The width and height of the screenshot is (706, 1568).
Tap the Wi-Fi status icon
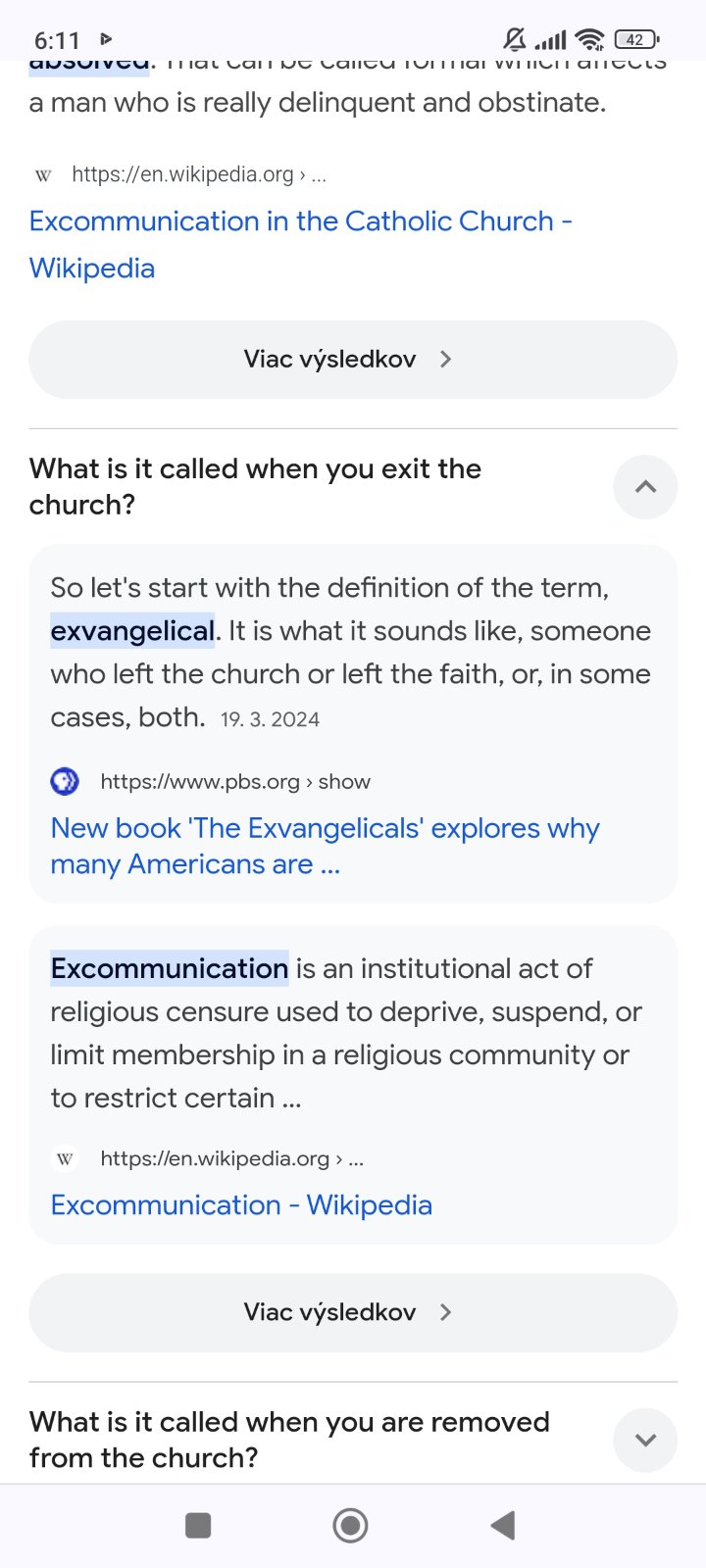(589, 39)
